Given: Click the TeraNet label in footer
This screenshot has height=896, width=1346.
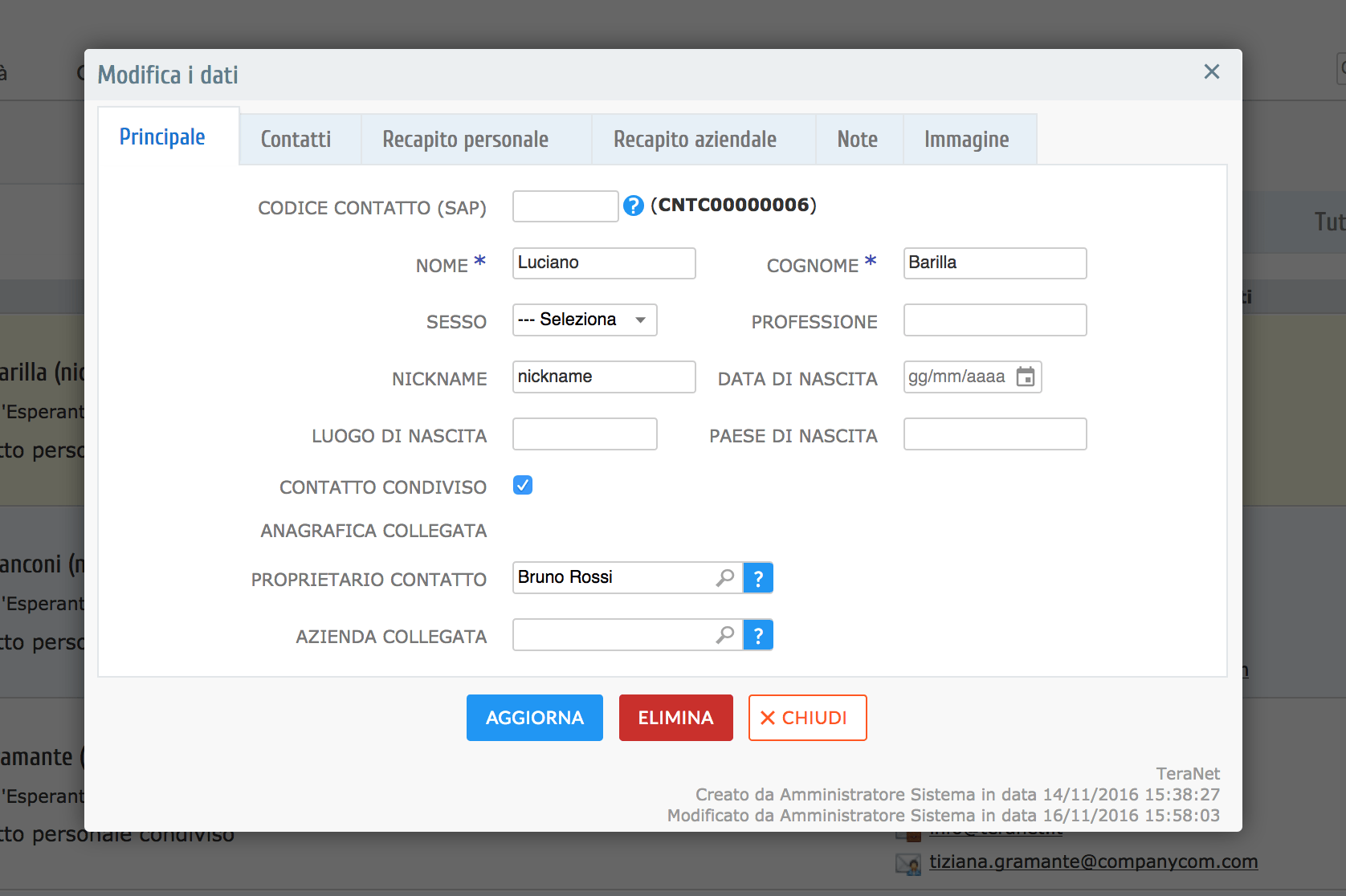Looking at the screenshot, I should [x=1188, y=774].
